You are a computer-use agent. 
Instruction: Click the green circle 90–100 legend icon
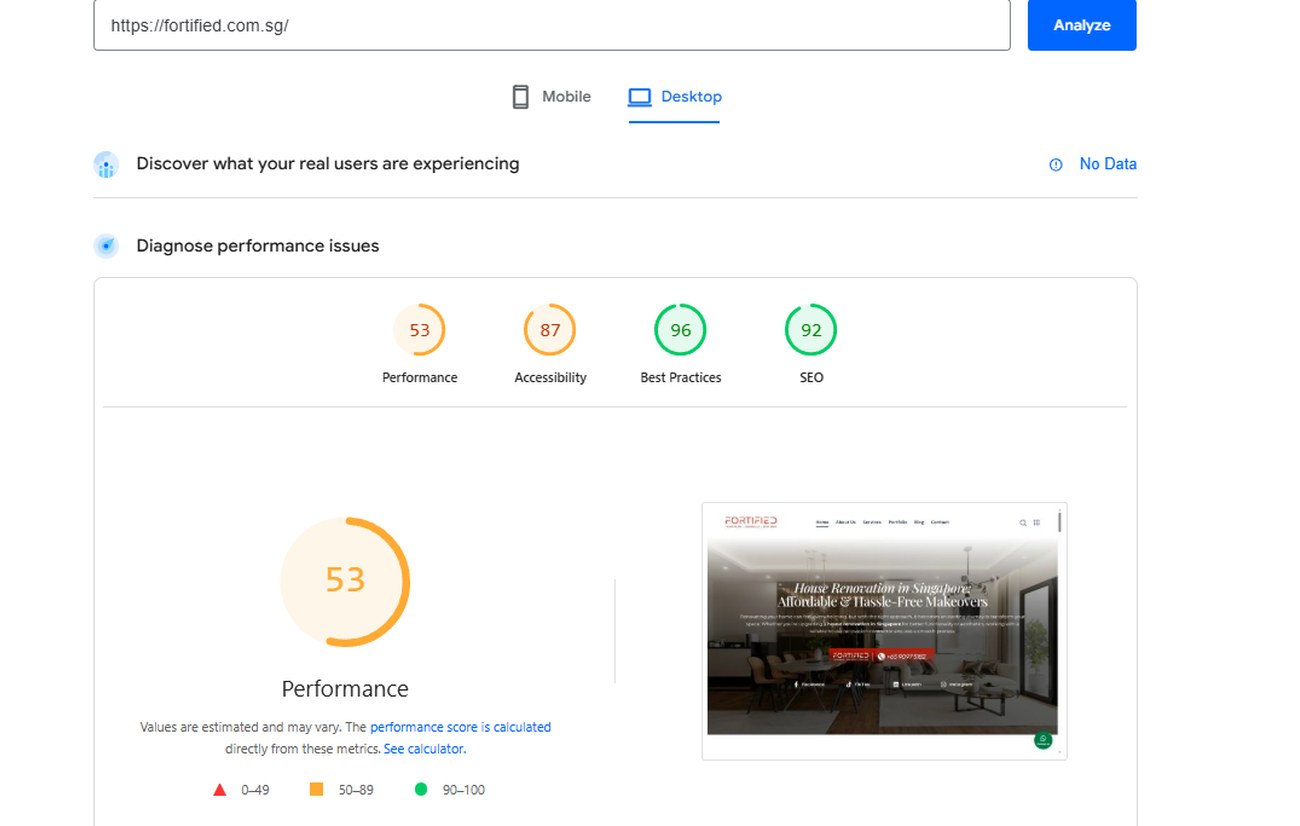point(421,790)
